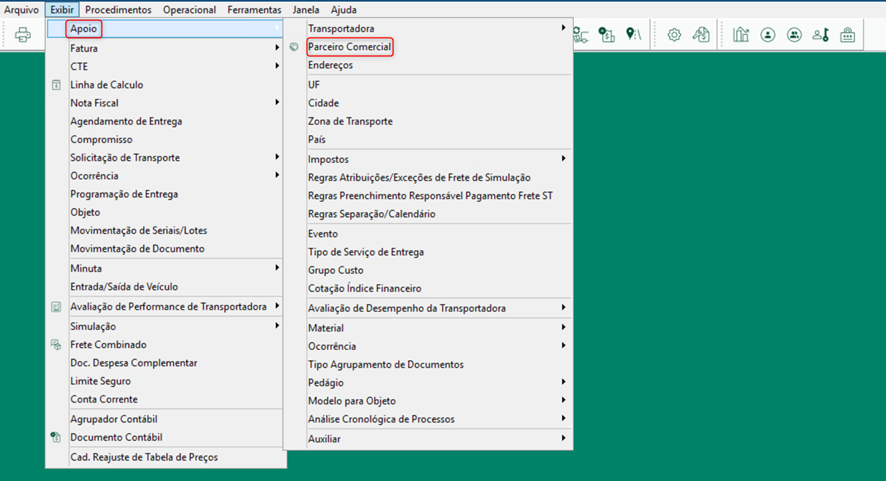Open settings via the gear toolbar icon

pos(674,35)
